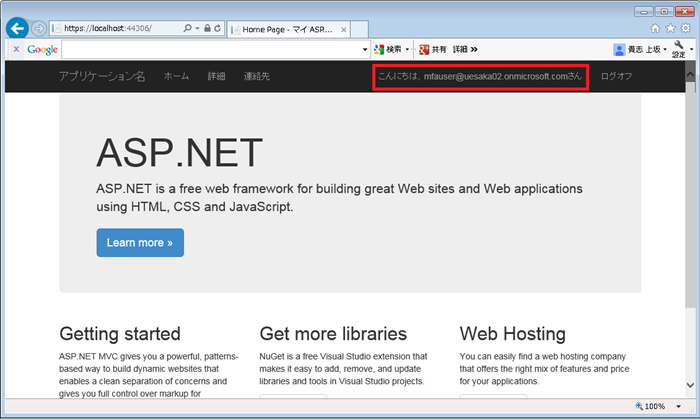The width and height of the screenshot is (700, 419).
Task: Click the search magnifier in address bar
Action: 188,28
